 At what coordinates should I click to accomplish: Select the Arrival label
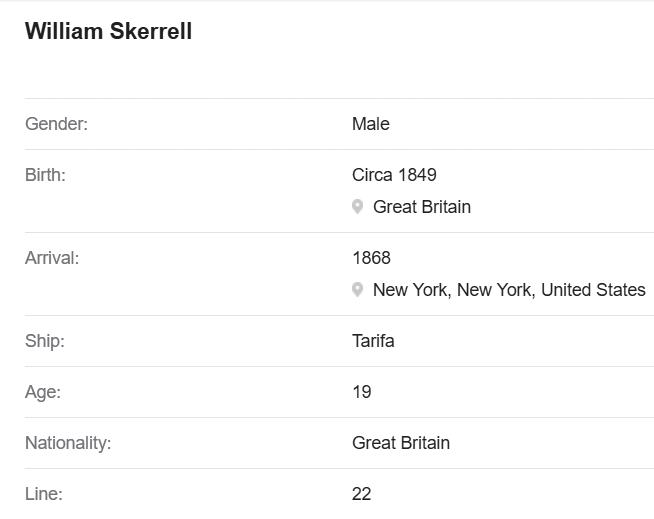point(52,258)
